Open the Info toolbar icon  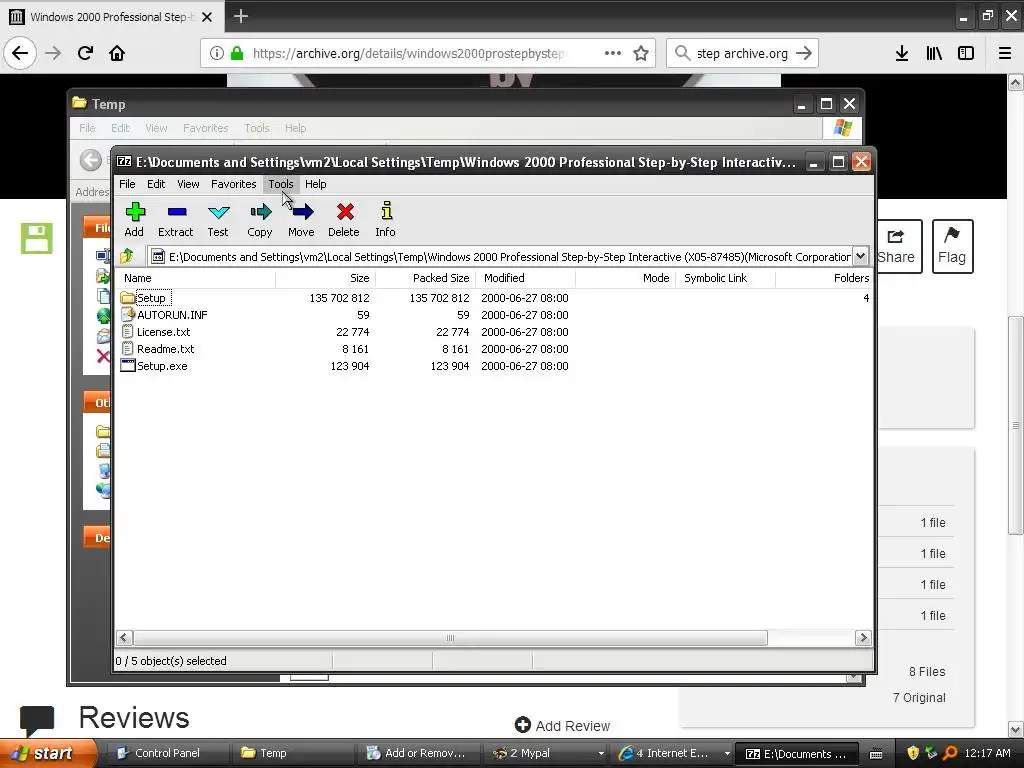[x=387, y=210]
